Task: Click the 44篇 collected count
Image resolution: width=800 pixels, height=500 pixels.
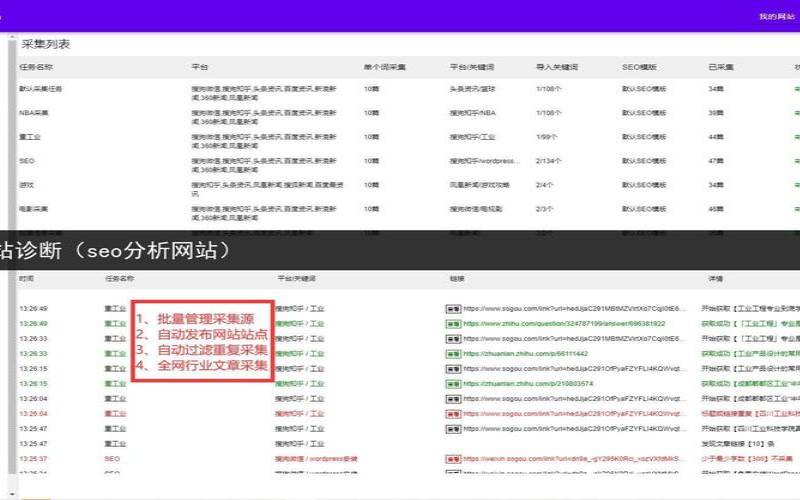Action: (716, 137)
